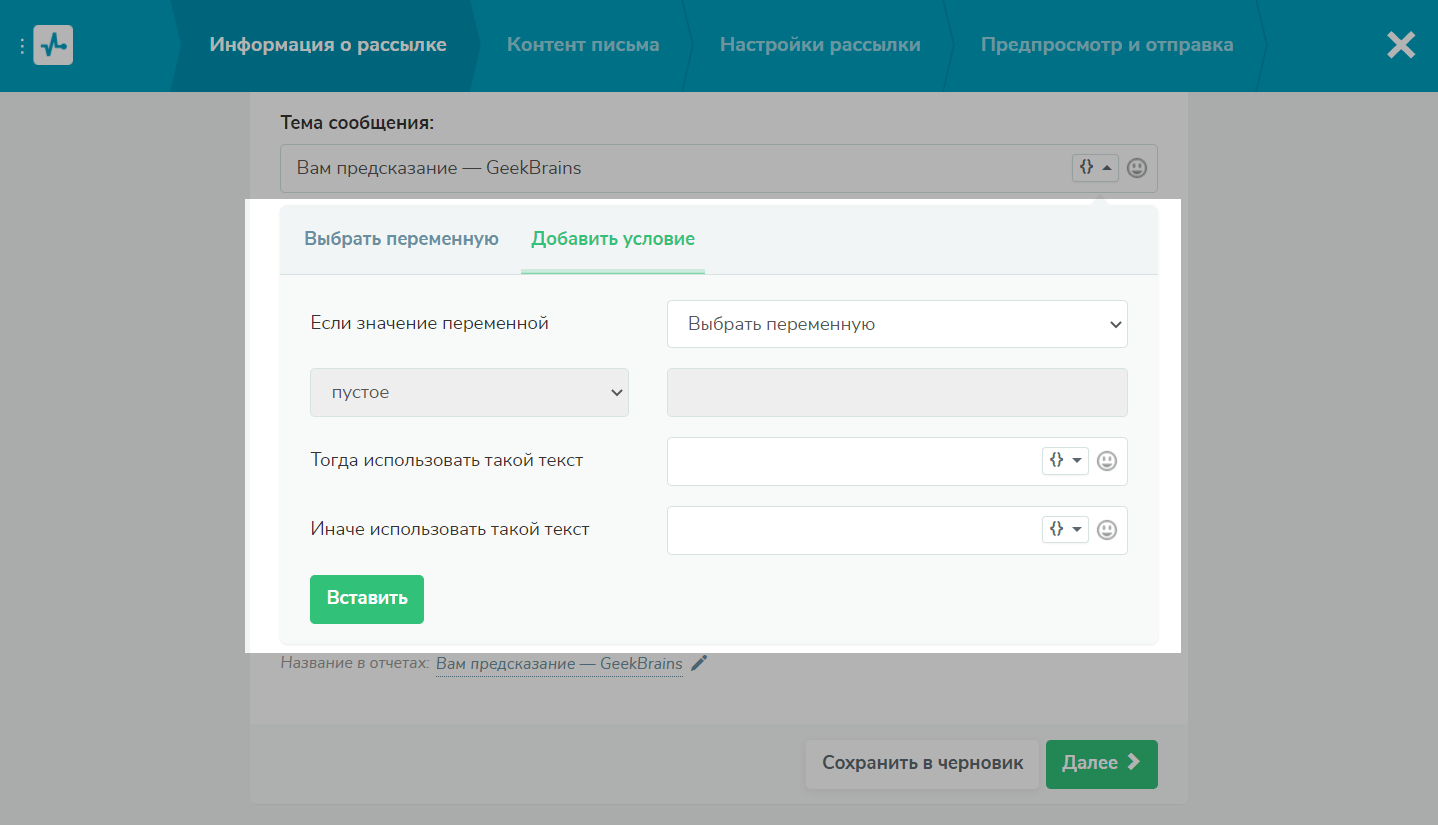Click the pencil icon to edit report name

699,663
